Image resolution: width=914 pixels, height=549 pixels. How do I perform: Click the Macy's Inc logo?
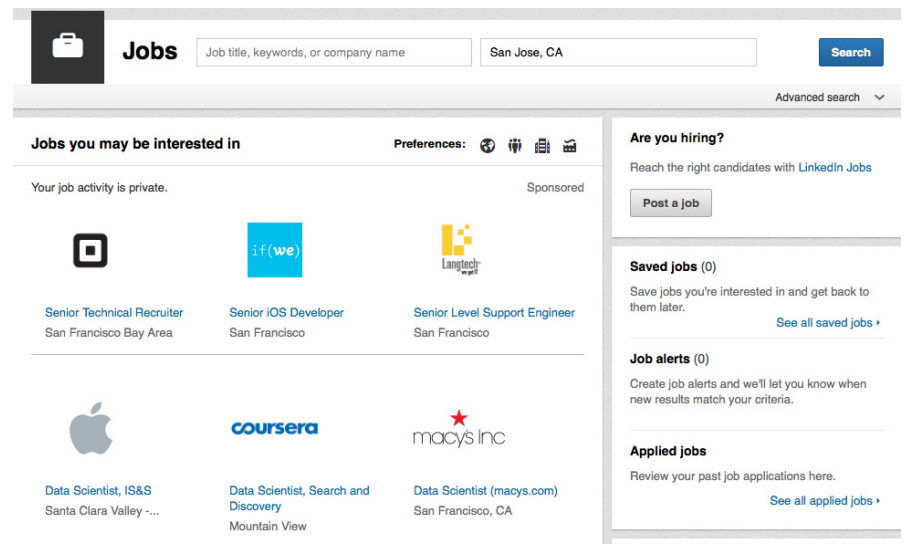[x=459, y=429]
